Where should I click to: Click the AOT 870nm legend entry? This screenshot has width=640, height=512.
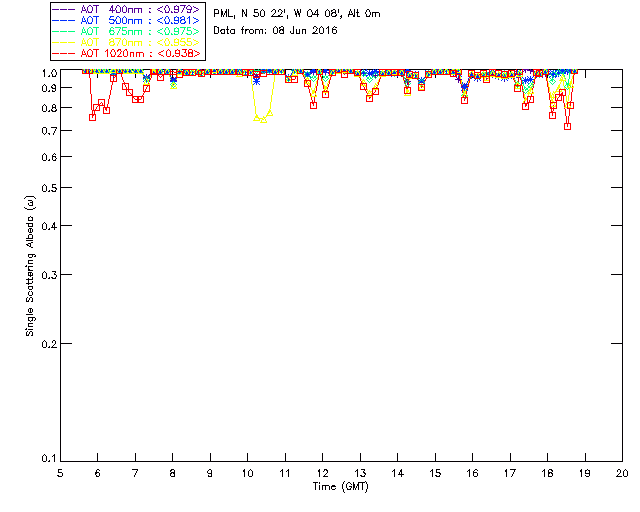127,42
